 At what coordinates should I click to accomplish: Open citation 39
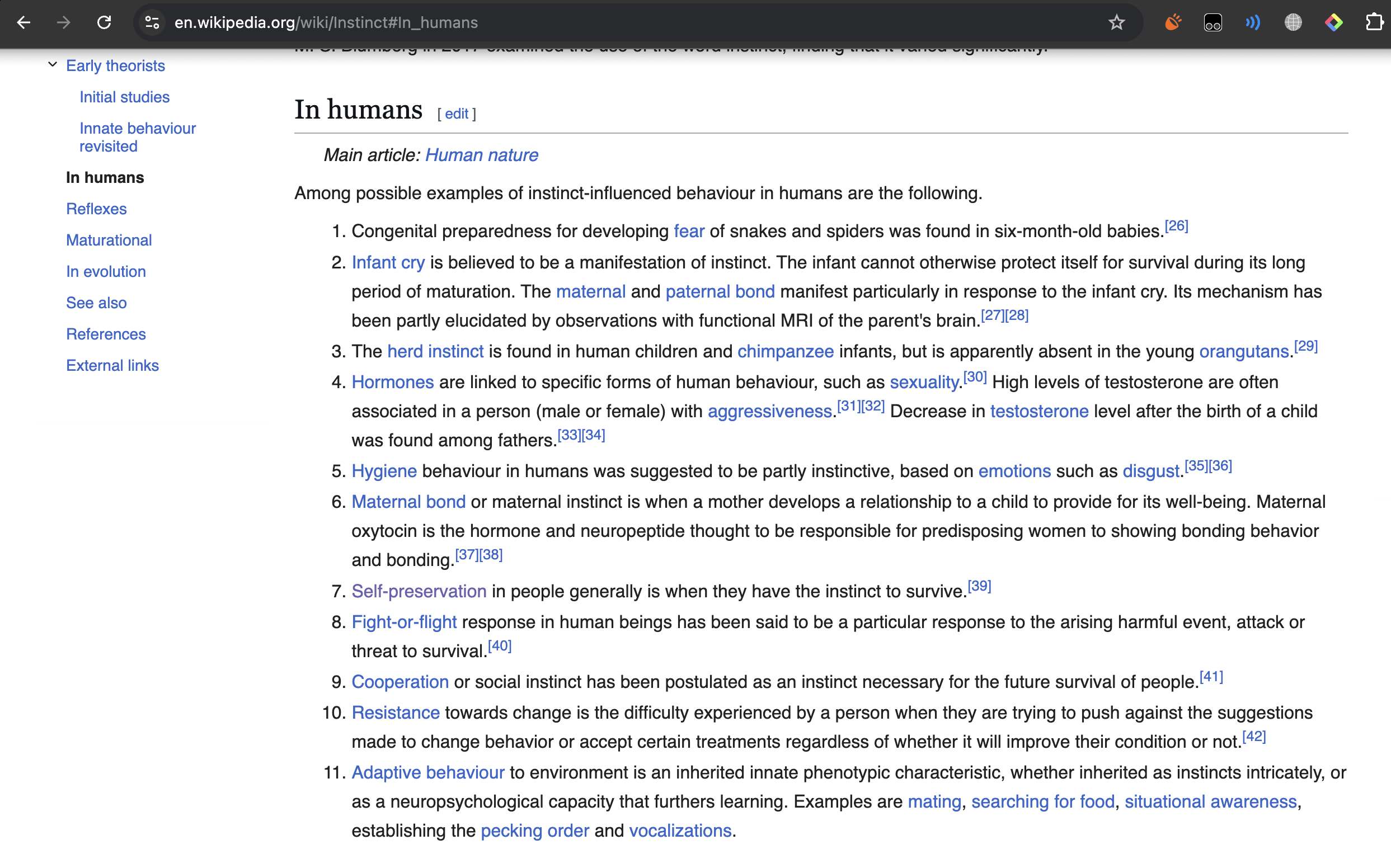[979, 586]
